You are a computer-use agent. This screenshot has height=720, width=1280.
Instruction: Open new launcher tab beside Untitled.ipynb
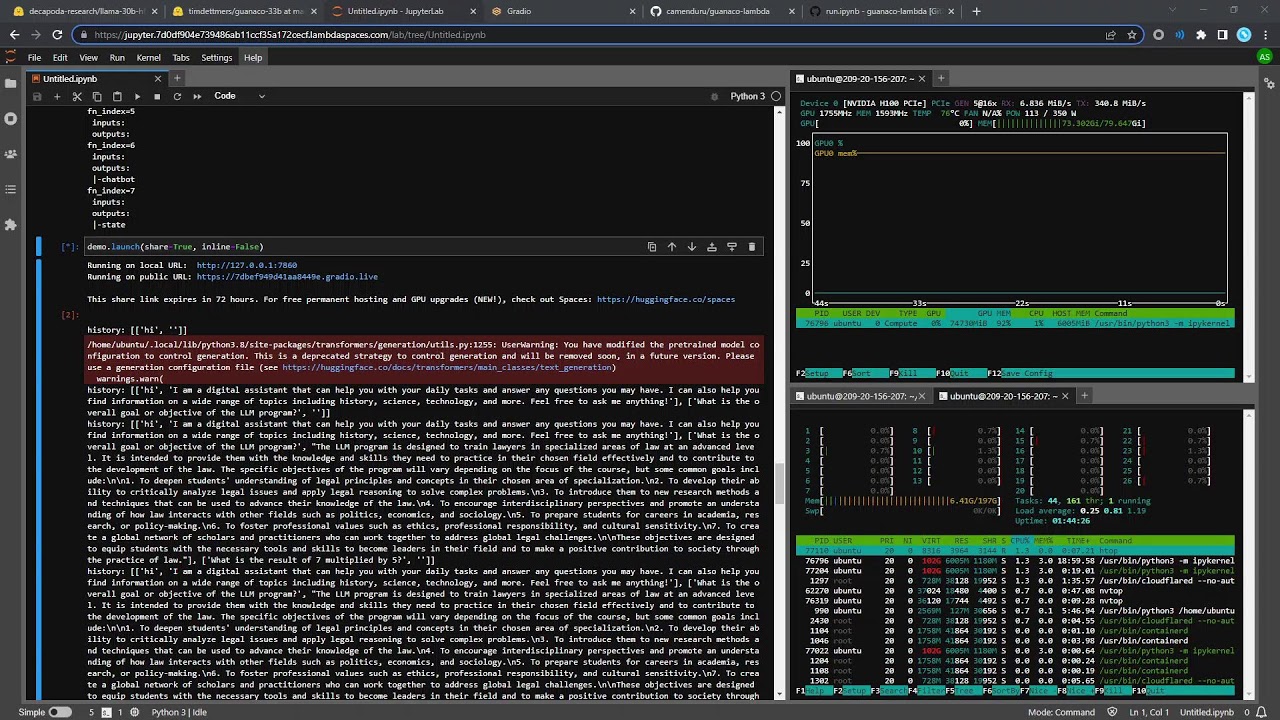click(x=177, y=78)
